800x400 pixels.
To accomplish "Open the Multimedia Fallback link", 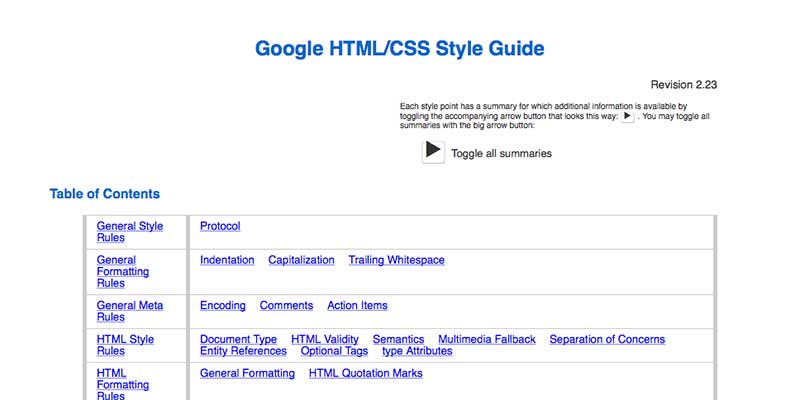I will tap(487, 339).
